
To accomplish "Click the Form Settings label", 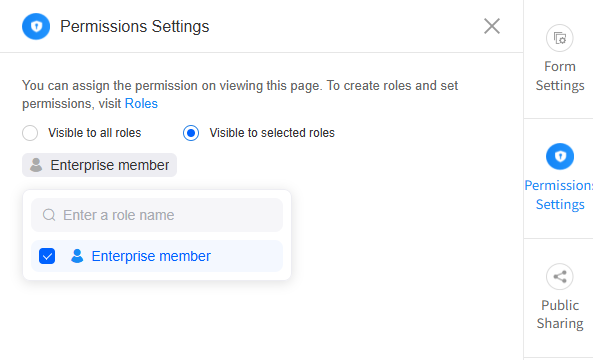I will pyautogui.click(x=560, y=76).
